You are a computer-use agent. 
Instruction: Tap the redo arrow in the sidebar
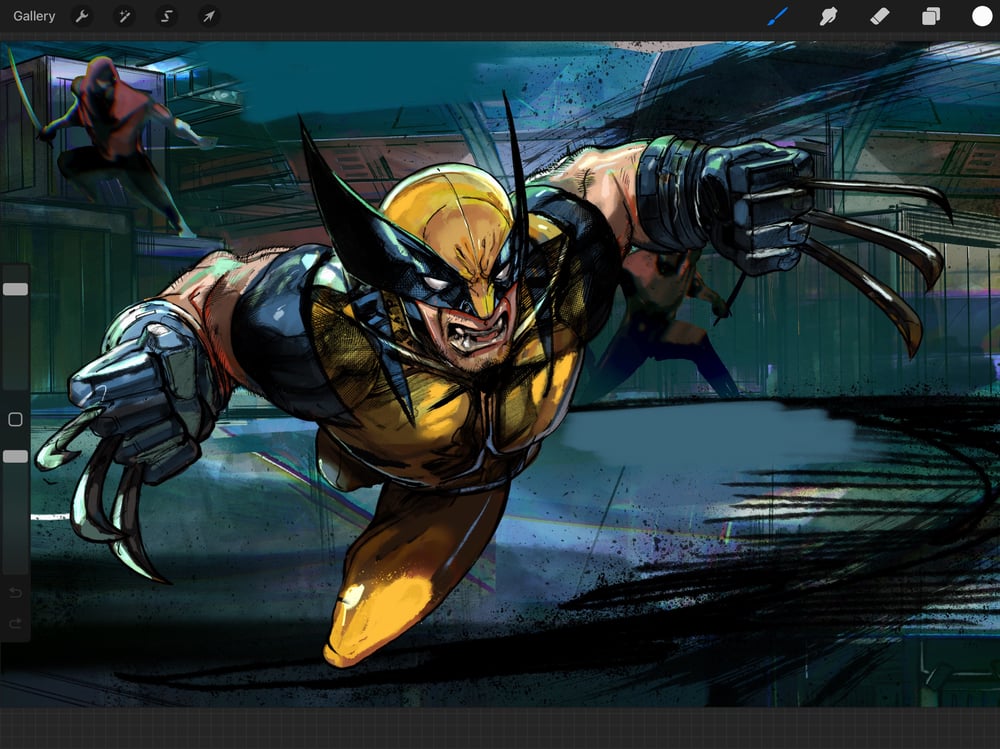tap(15, 623)
